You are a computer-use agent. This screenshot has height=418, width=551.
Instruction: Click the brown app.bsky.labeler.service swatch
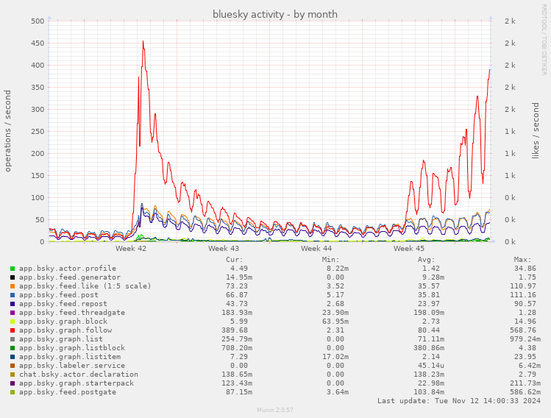tap(13, 366)
